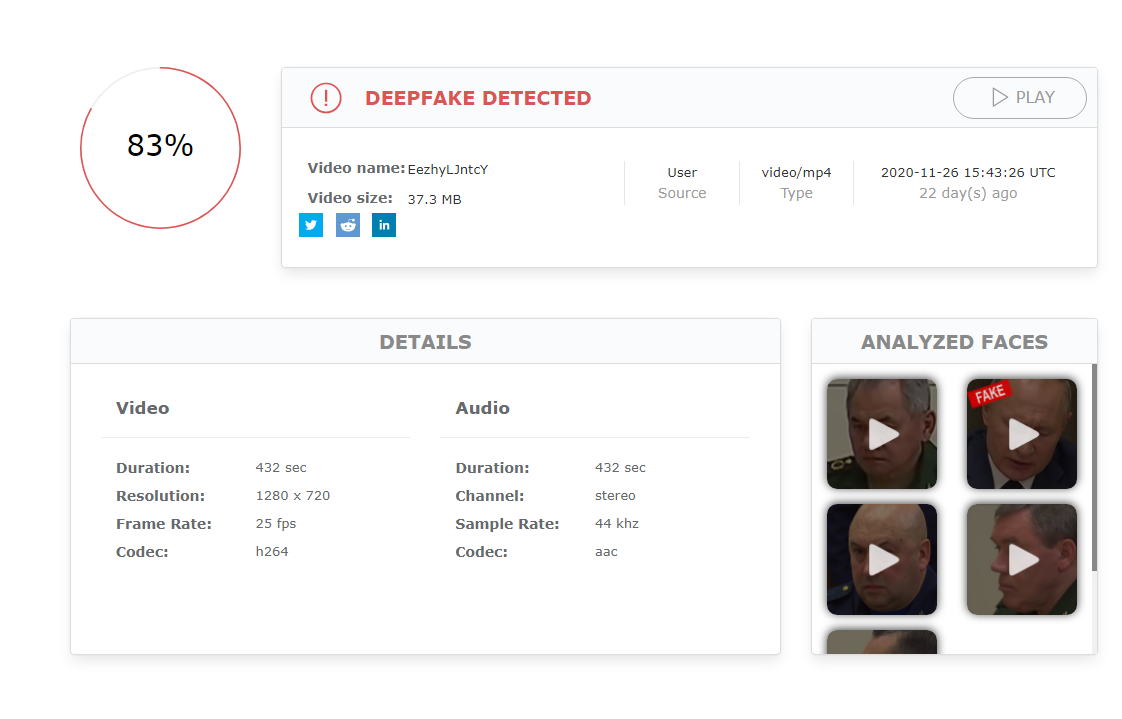The width and height of the screenshot is (1122, 719).
Task: Click the 44 khz sample rate value
Action: point(616,524)
